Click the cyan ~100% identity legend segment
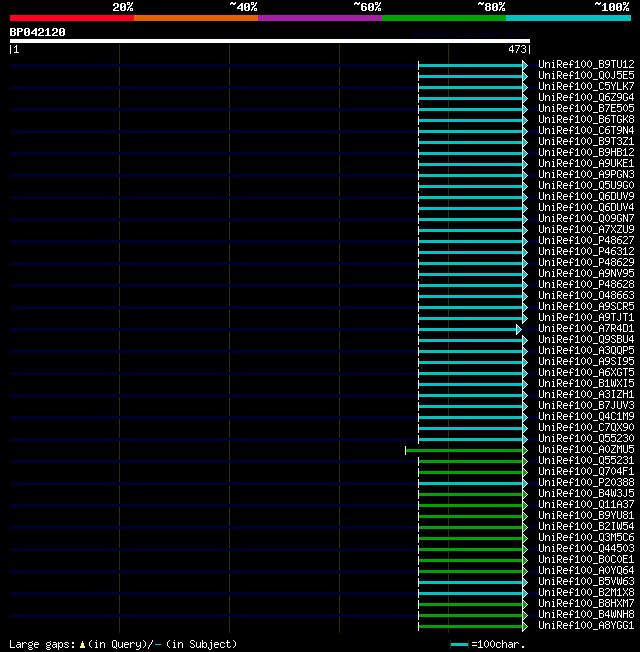 [x=568, y=18]
